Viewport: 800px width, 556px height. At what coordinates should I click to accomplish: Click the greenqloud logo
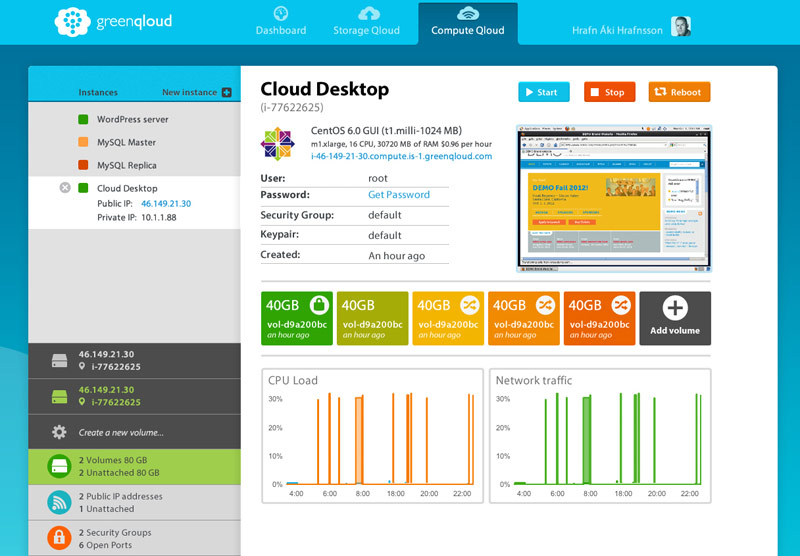113,22
